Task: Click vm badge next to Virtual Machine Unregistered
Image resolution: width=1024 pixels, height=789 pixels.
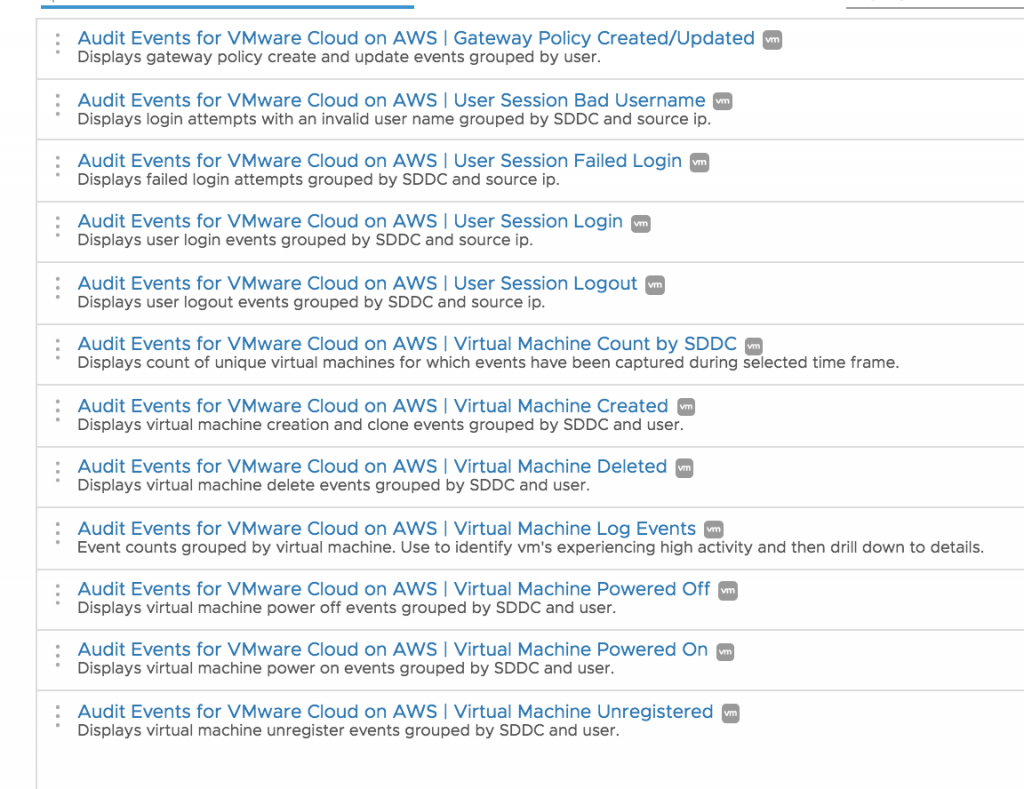Action: (x=730, y=713)
